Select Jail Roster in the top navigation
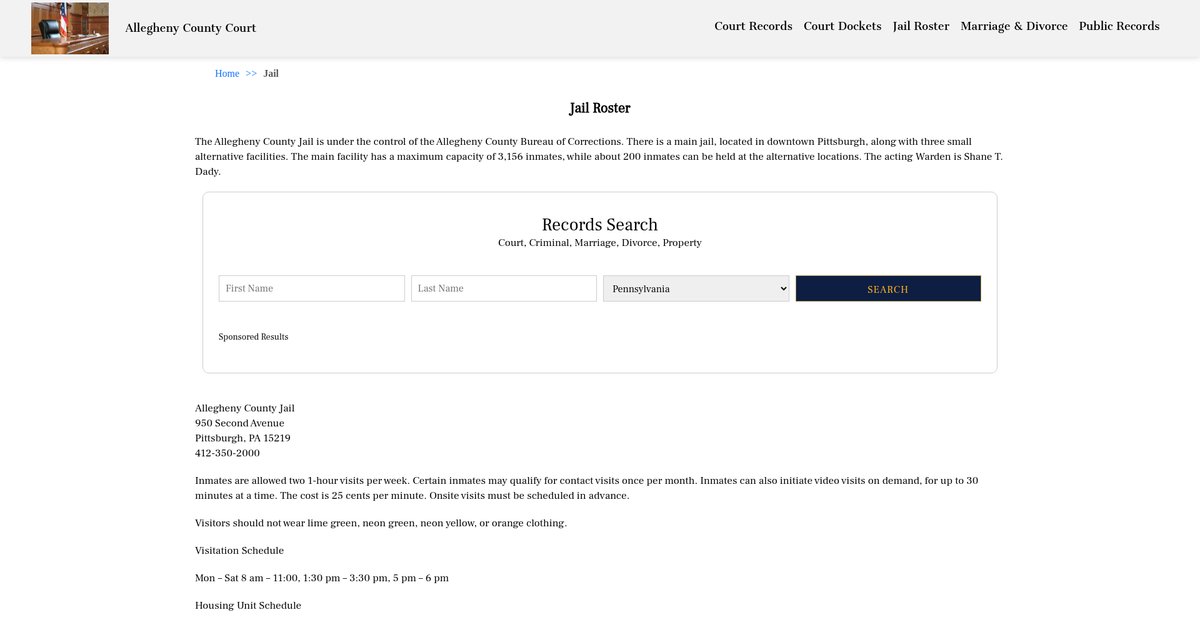The image size is (1200, 620). [921, 26]
